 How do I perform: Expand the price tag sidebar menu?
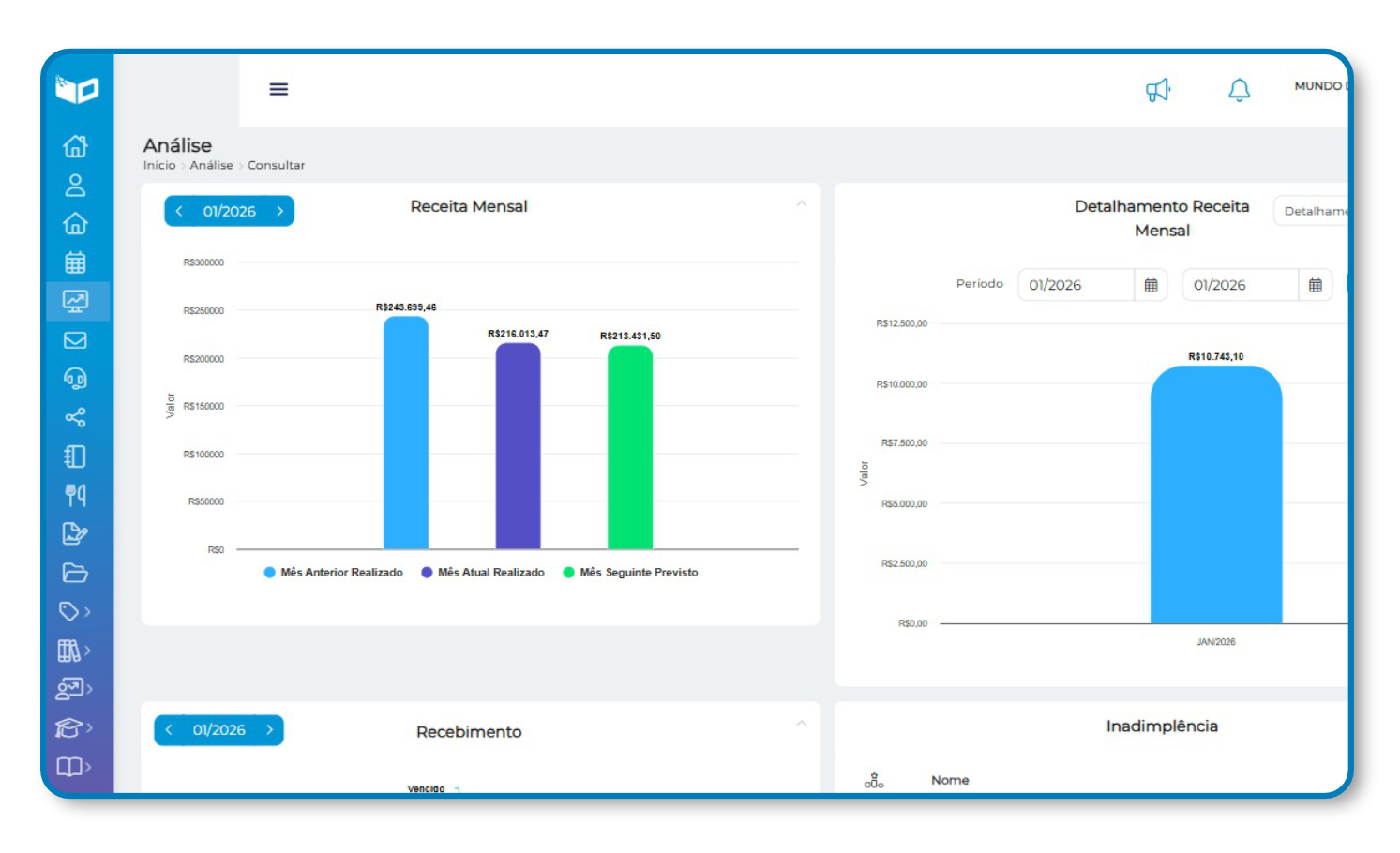(74, 611)
